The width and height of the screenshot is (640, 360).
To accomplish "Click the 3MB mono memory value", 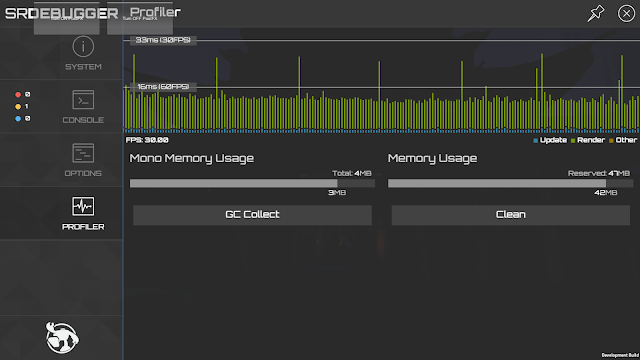I will point(337,193).
